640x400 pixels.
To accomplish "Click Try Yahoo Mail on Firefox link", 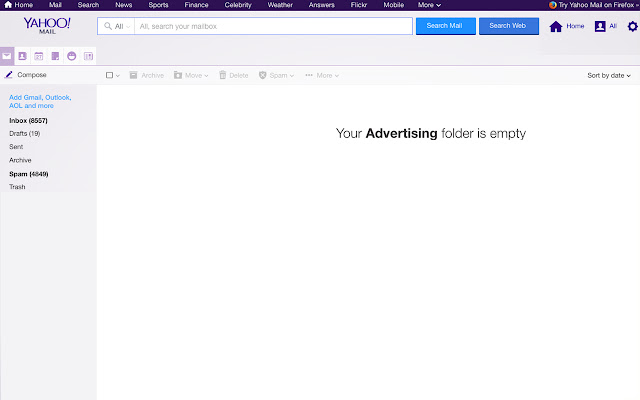I will click(x=596, y=5).
